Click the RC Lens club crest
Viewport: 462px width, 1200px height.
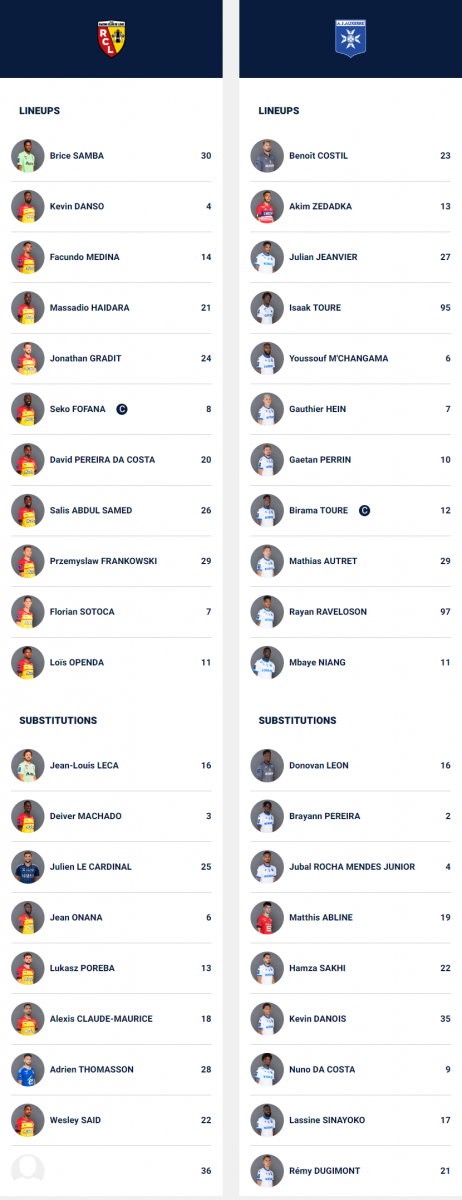(x=111, y=37)
